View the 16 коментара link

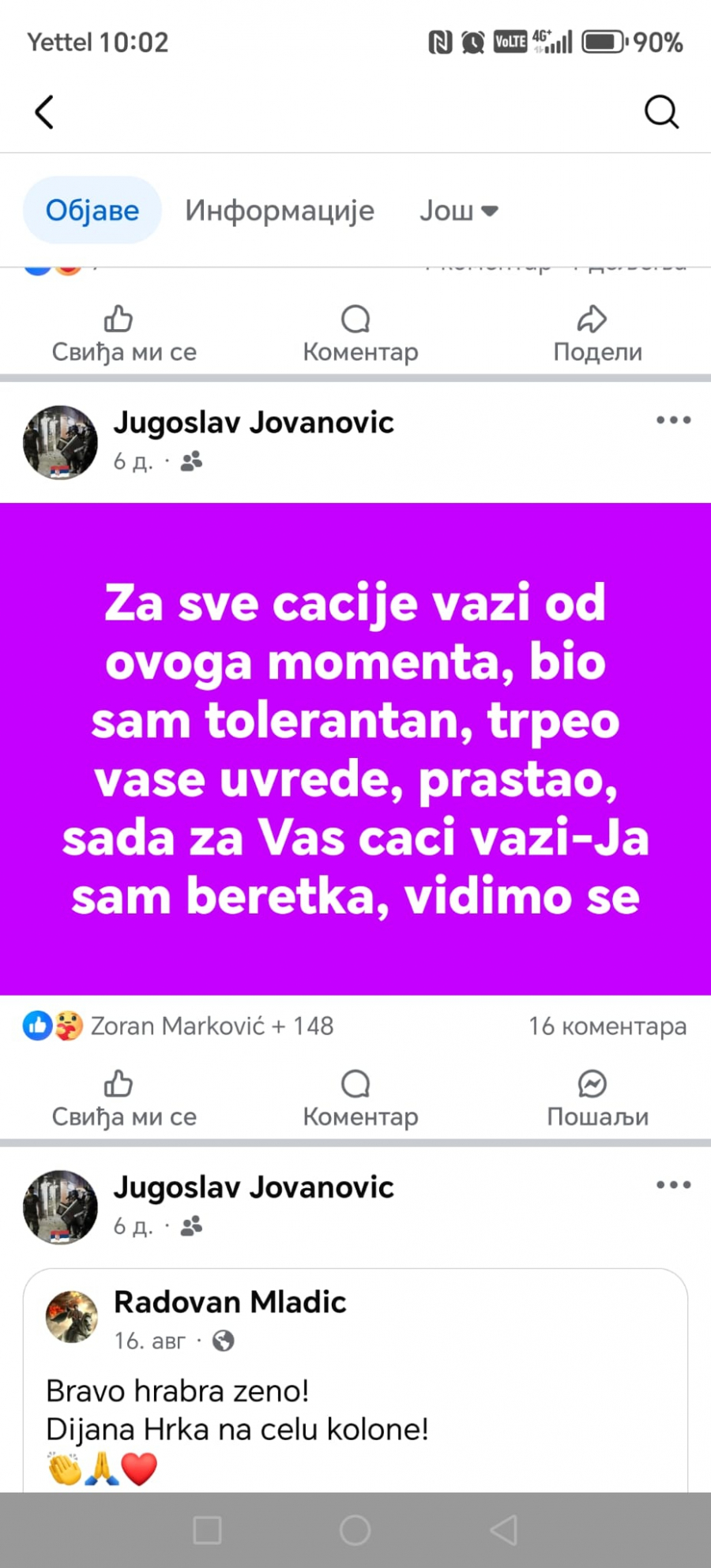pyautogui.click(x=608, y=1026)
